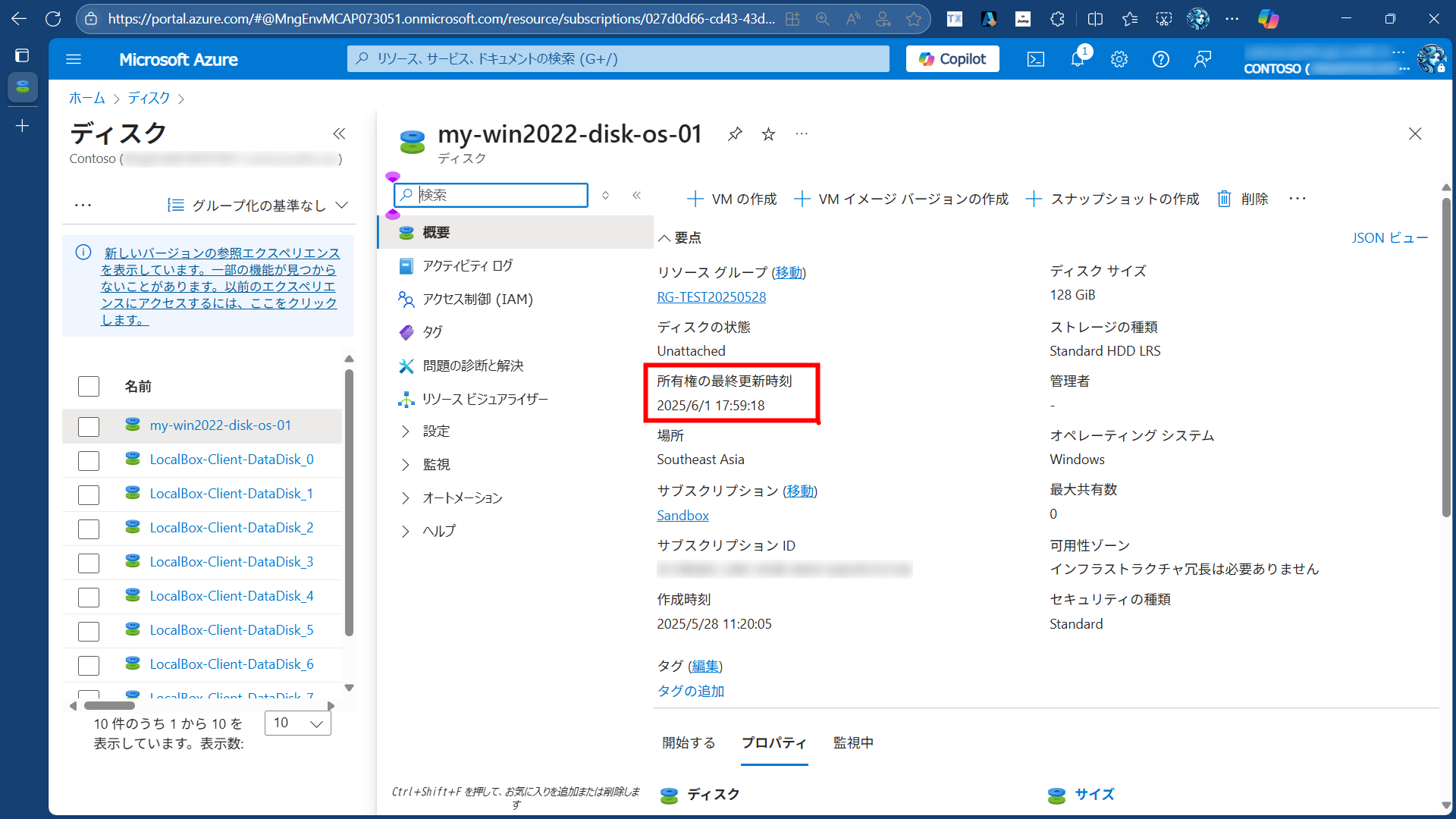Click the 削除 trash button
This screenshot has height=819, width=1456.
tap(1243, 199)
